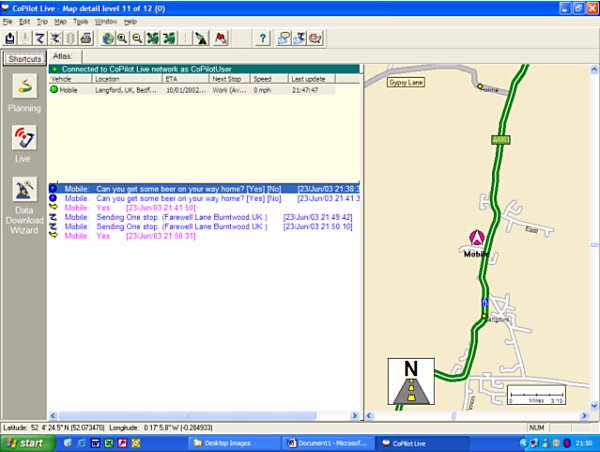Switch to Desktop Images taskbar window
Image resolution: width=600 pixels, height=452 pixels.
pos(233,443)
